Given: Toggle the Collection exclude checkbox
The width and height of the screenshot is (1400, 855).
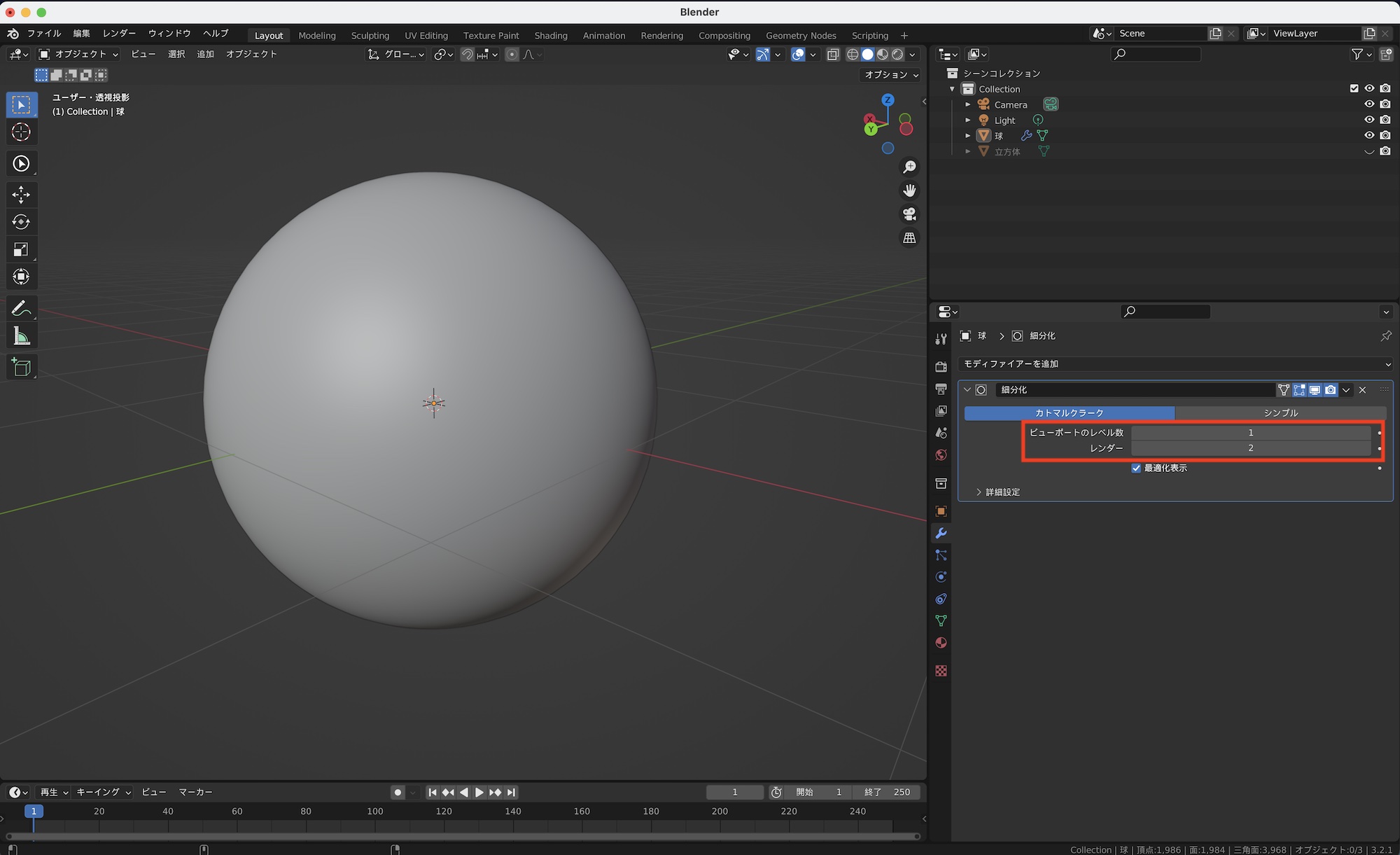Looking at the screenshot, I should [1354, 88].
